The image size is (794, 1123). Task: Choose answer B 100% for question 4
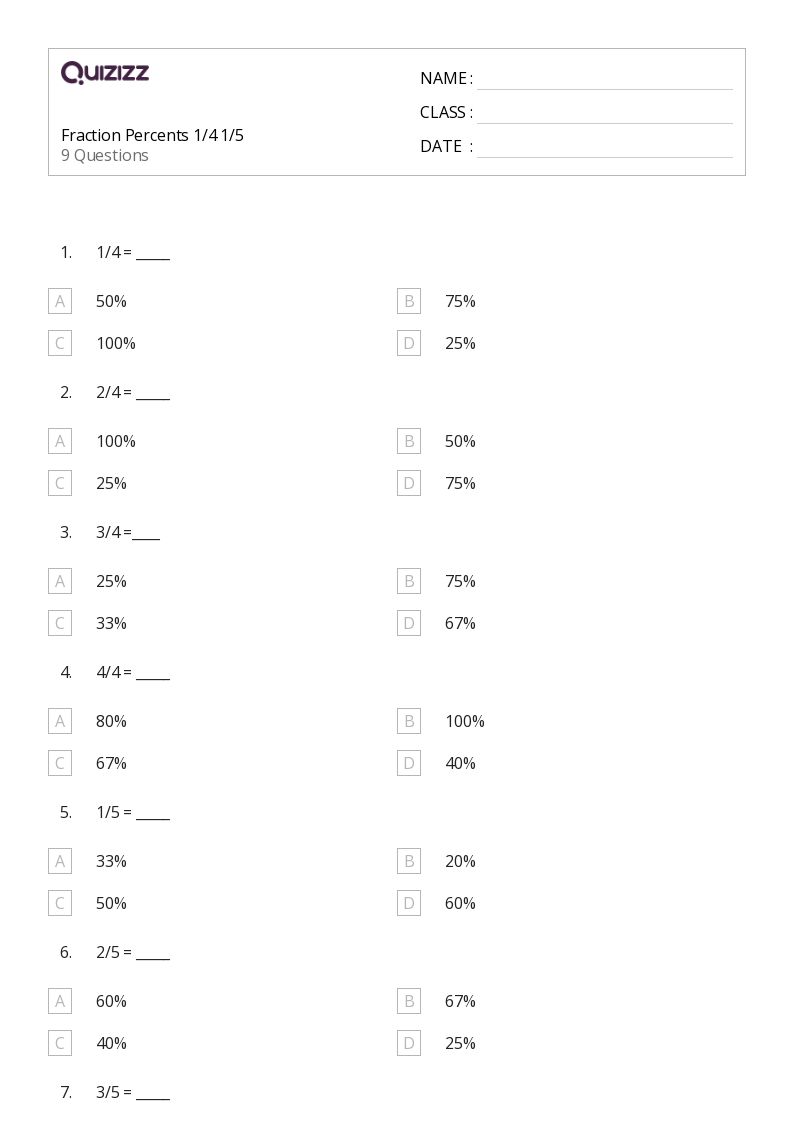pos(409,721)
